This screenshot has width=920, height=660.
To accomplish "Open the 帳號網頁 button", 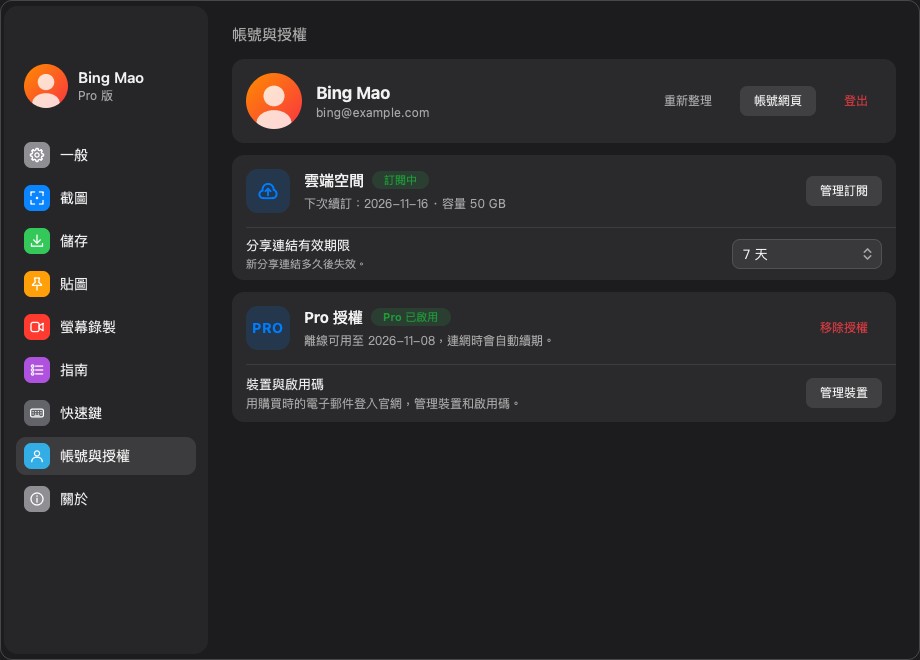I will coord(777,101).
